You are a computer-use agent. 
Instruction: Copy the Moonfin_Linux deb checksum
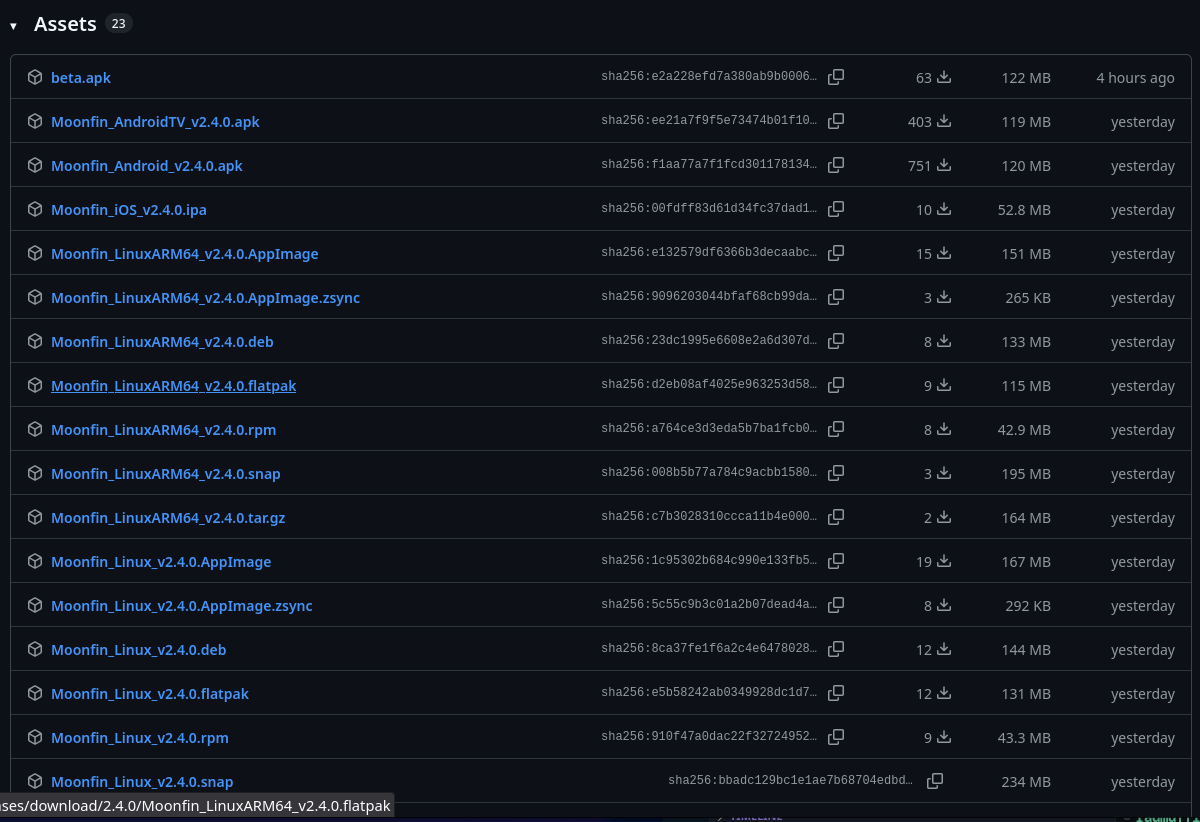(836, 649)
